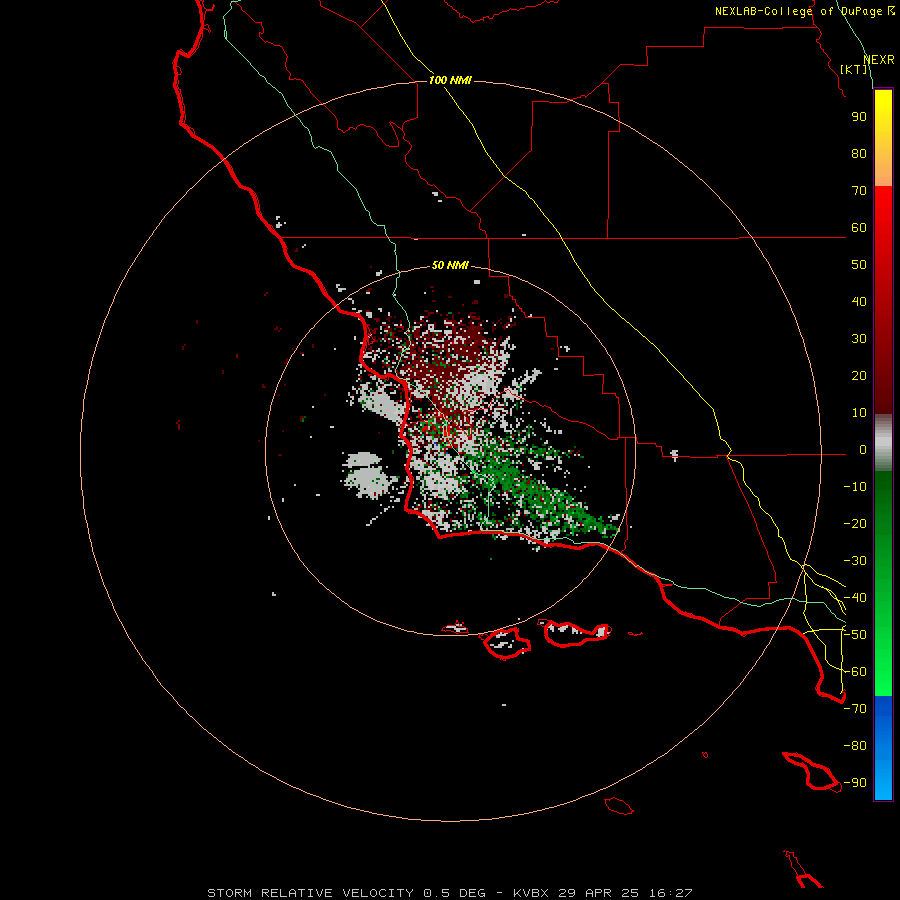Click the 10 value on the velocity scale
The width and height of the screenshot is (900, 900).
tap(859, 413)
